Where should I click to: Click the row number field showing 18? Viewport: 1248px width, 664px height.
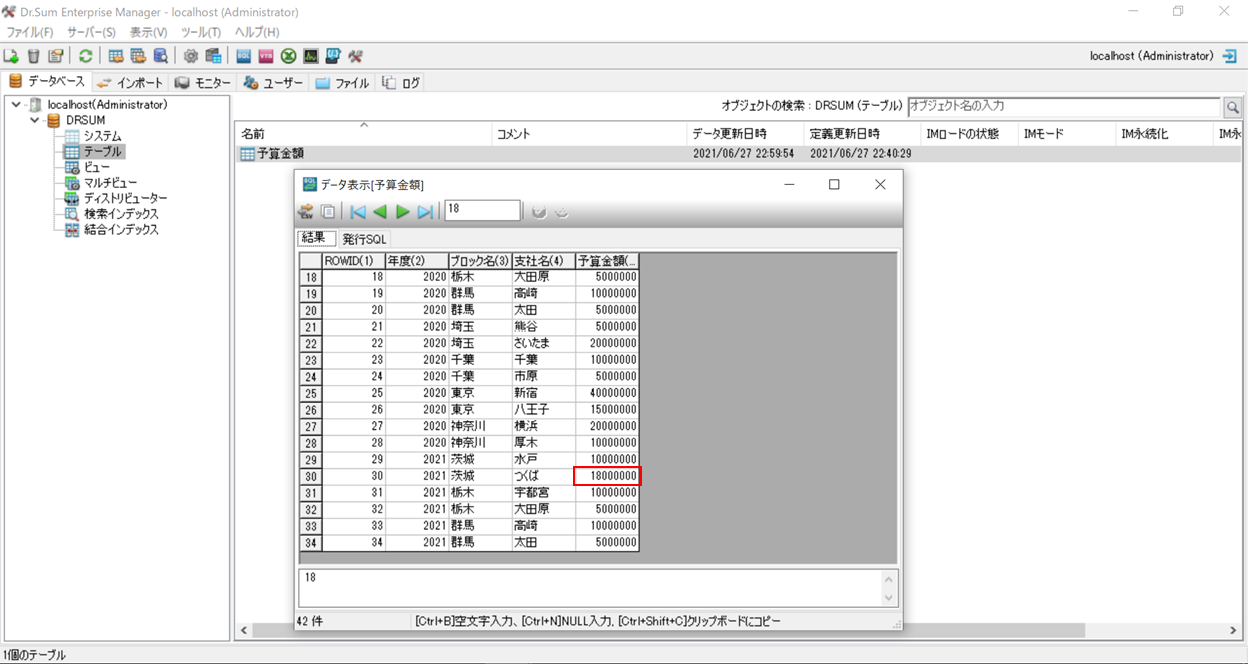[481, 210]
